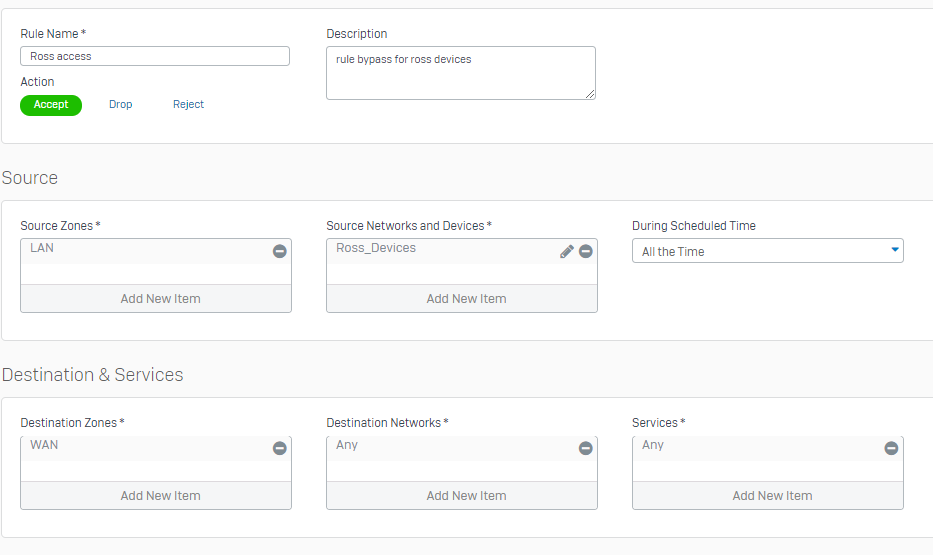Expand the schedule dropdown arrow
The height and width of the screenshot is (555, 933).
click(x=894, y=250)
